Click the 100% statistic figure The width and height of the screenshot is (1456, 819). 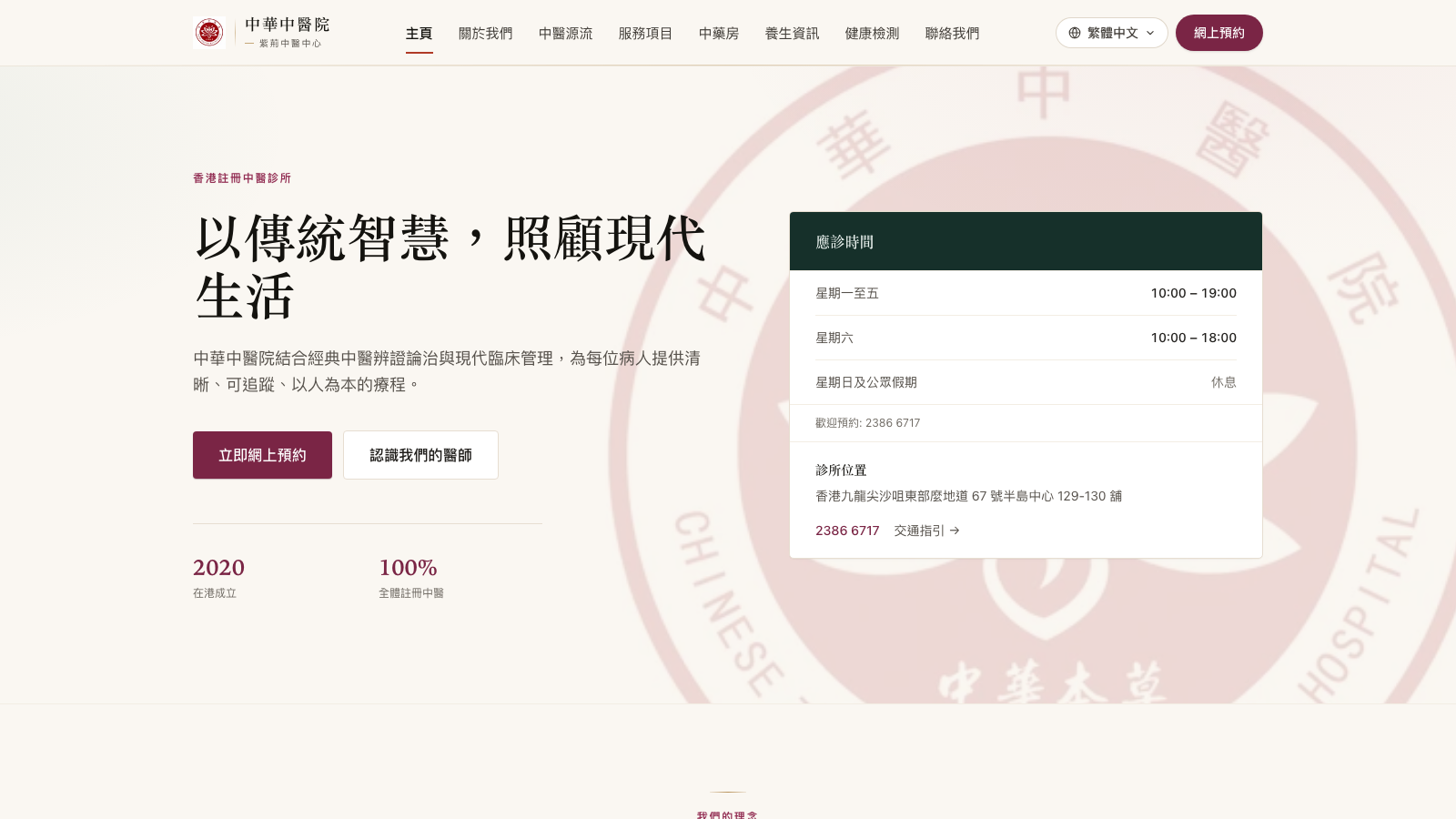pos(408,568)
